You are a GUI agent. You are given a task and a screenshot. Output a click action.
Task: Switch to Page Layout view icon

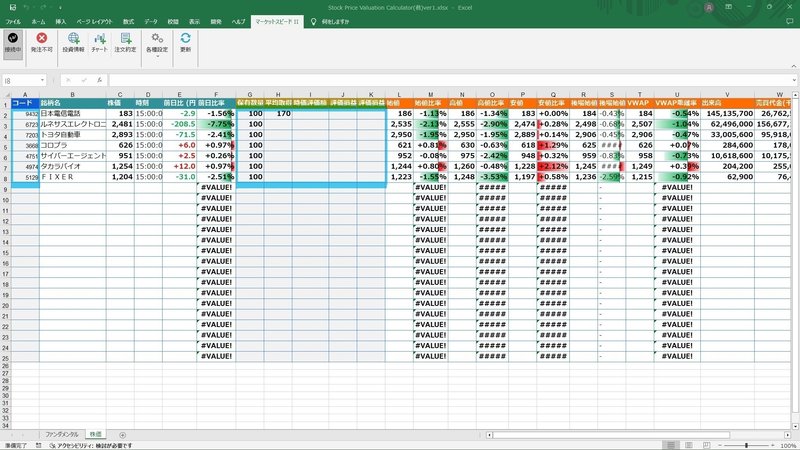tap(689, 445)
